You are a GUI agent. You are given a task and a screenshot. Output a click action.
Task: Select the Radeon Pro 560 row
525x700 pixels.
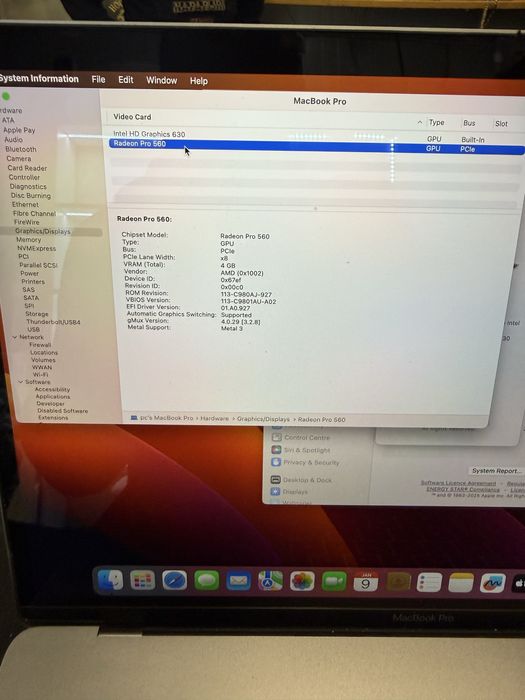pyautogui.click(x=317, y=146)
